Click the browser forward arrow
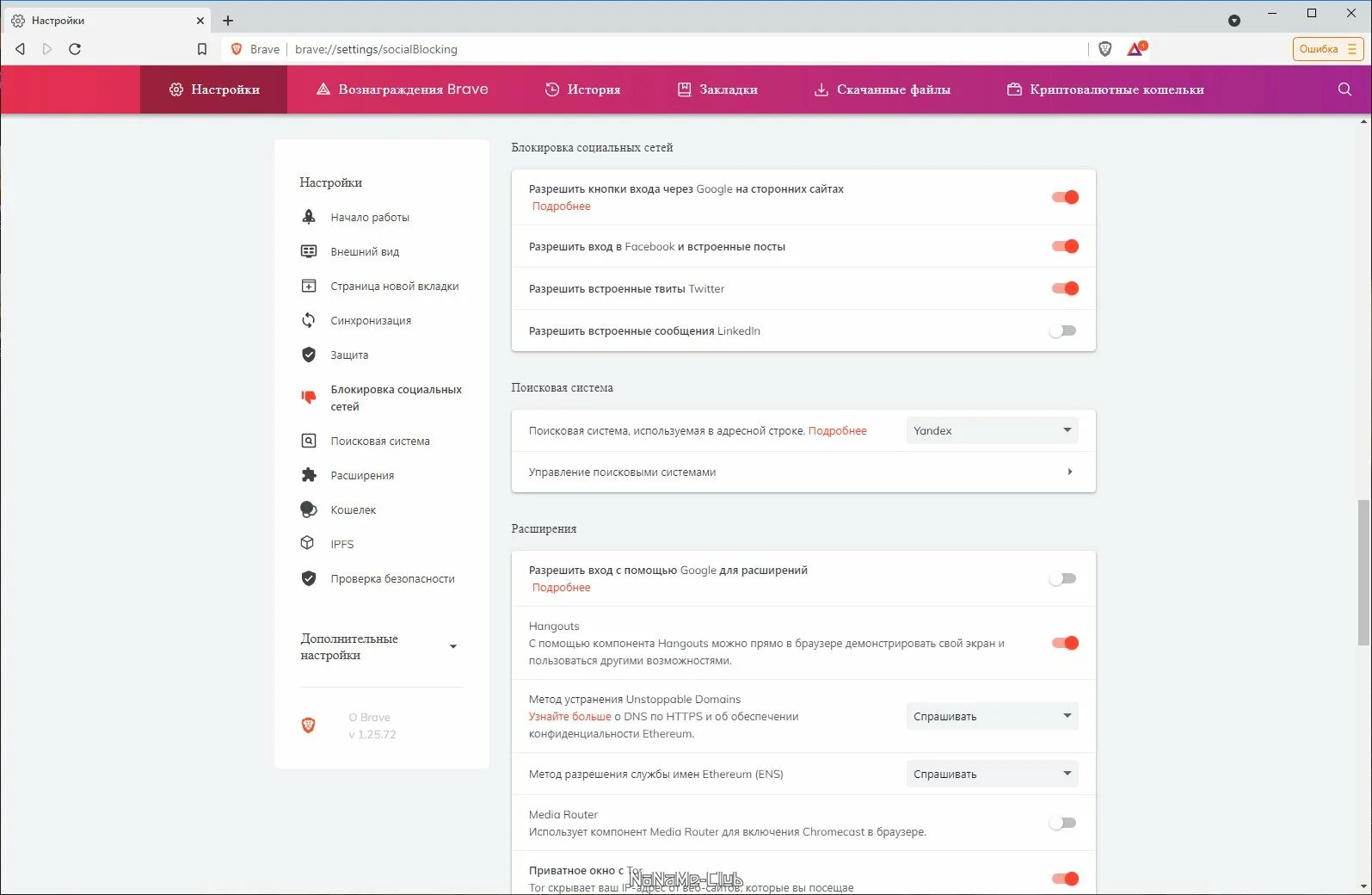 coord(47,49)
